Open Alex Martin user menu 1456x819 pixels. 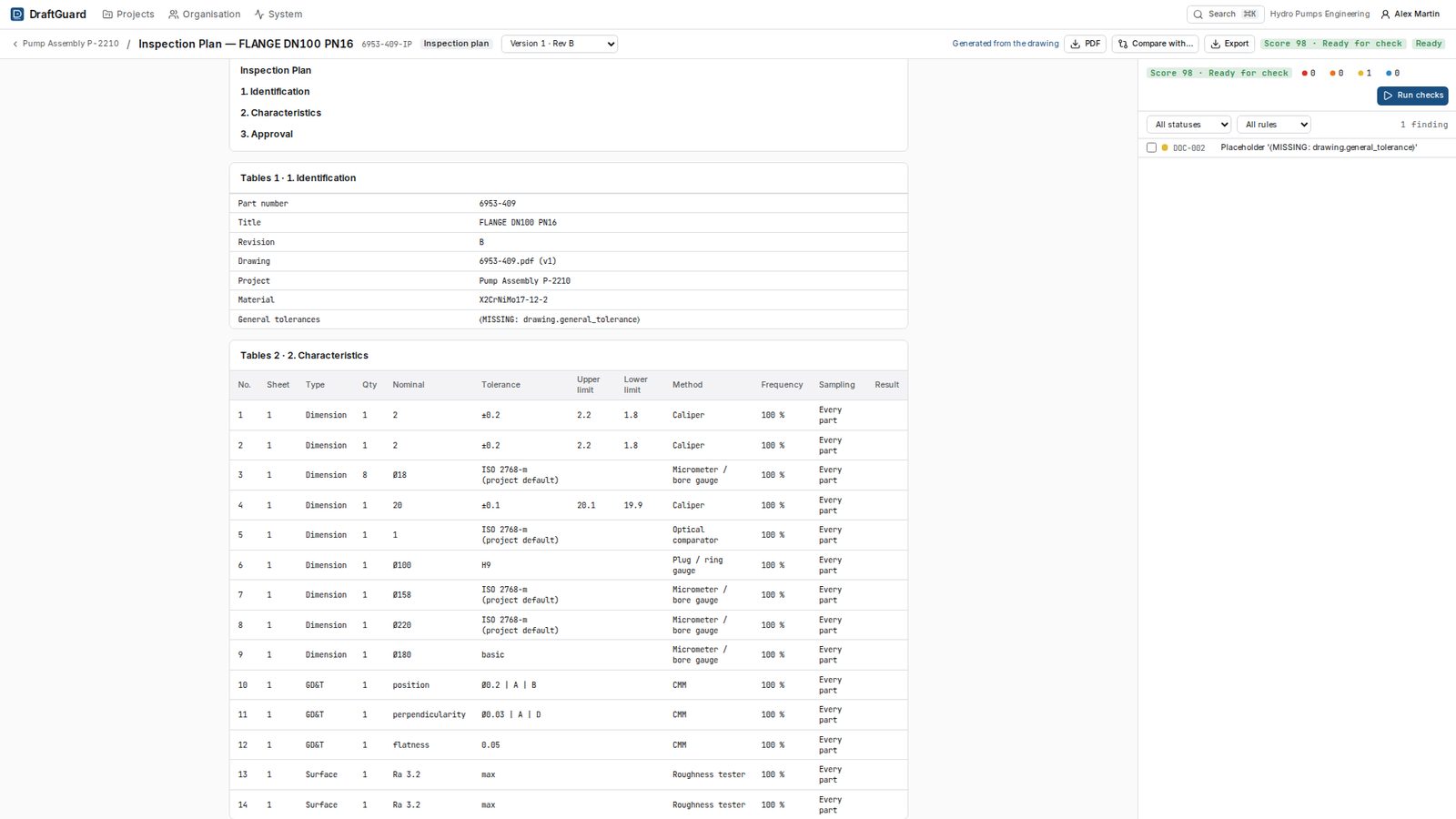click(1410, 15)
